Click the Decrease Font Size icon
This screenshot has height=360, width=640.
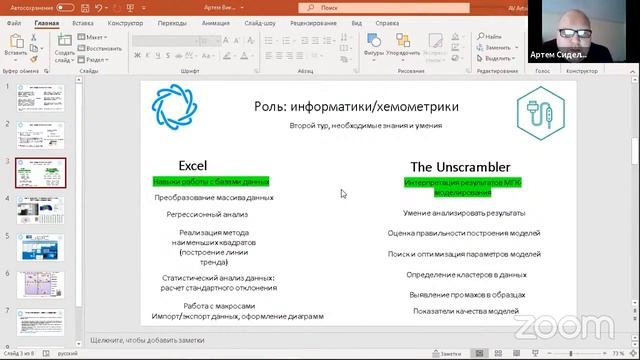click(x=237, y=40)
